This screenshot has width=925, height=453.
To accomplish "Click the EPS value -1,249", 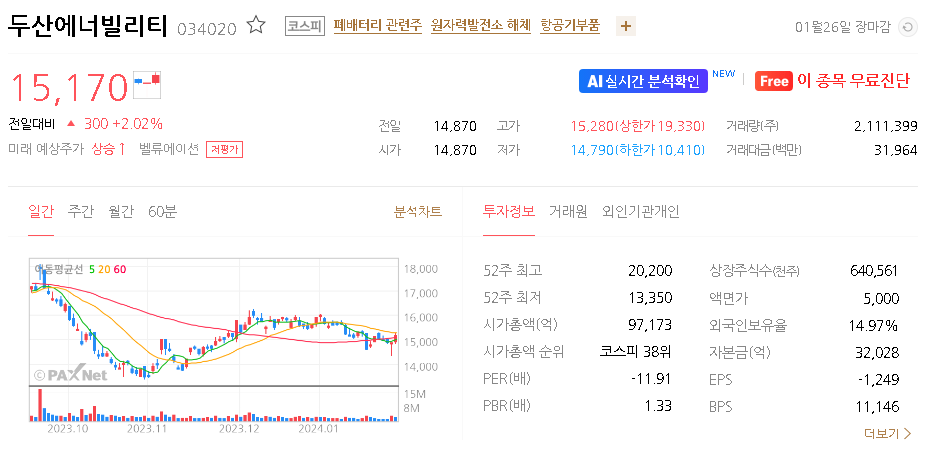I will tap(878, 379).
